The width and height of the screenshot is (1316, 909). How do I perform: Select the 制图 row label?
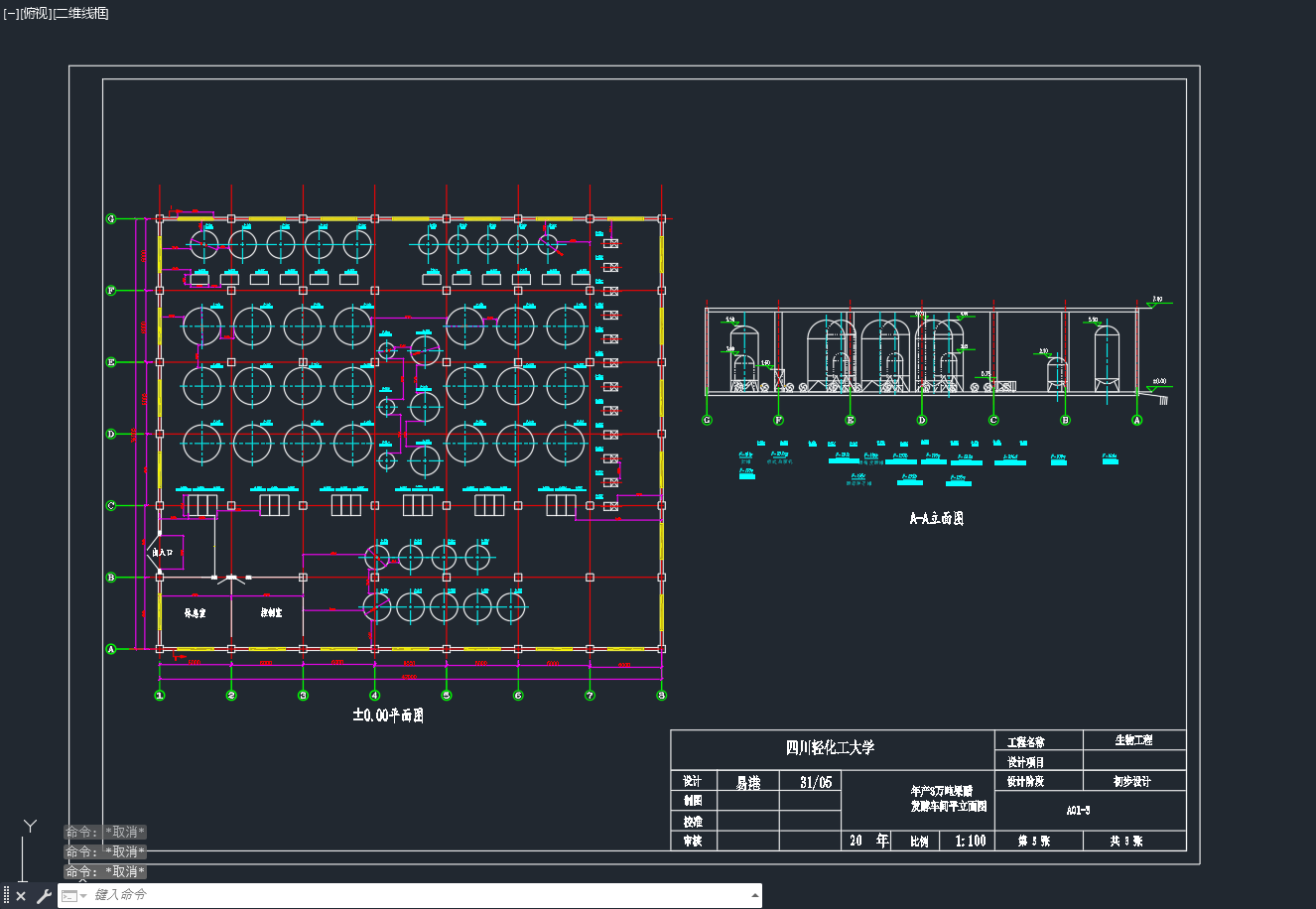pyautogui.click(x=692, y=801)
